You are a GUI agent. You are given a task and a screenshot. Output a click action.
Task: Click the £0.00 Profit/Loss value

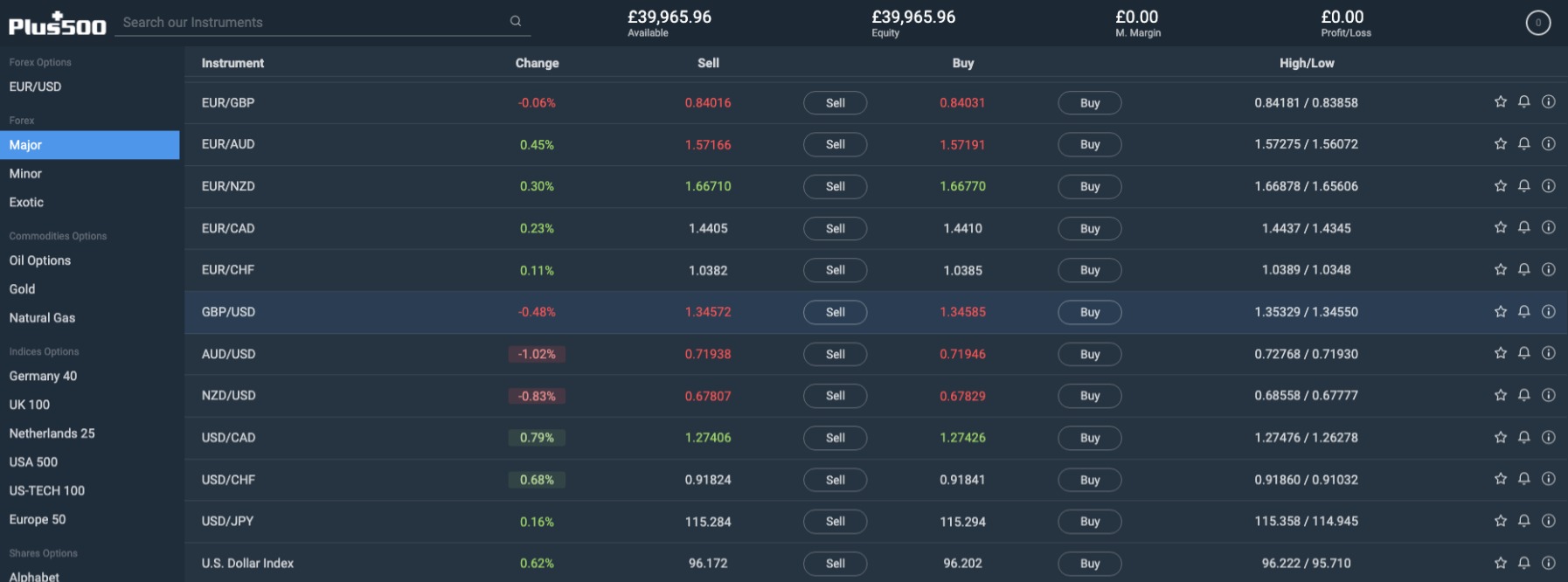pos(1343,17)
